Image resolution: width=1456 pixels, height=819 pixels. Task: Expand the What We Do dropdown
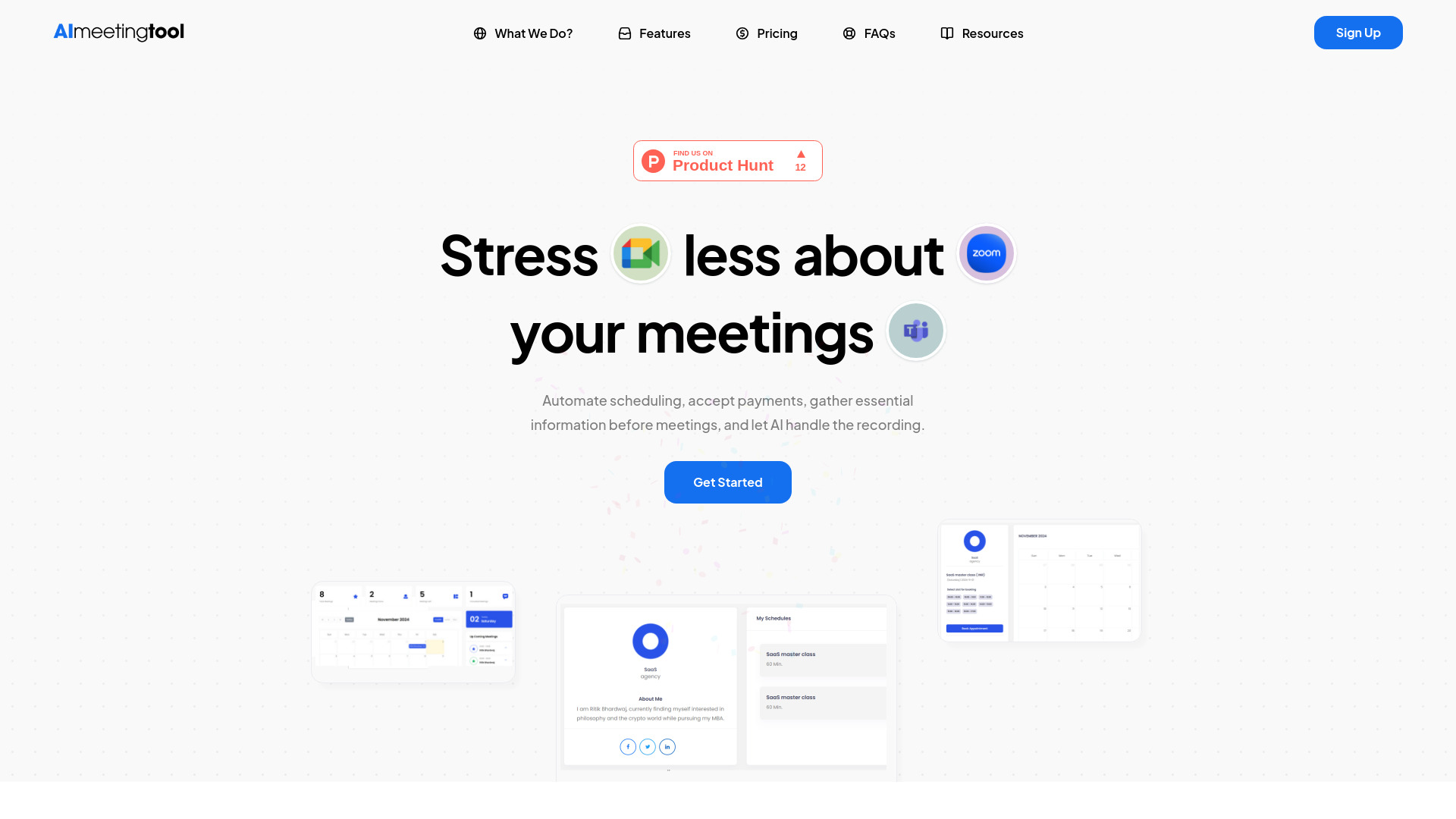523,33
